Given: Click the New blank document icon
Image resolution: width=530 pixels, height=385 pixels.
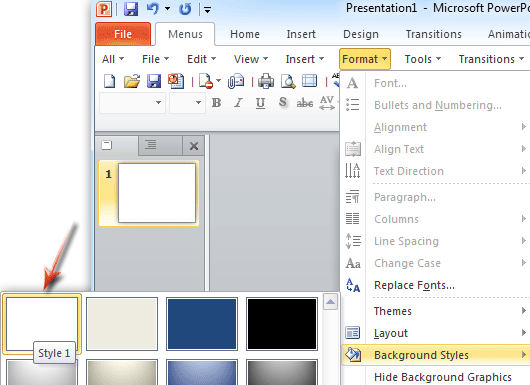Looking at the screenshot, I should click(x=109, y=81).
